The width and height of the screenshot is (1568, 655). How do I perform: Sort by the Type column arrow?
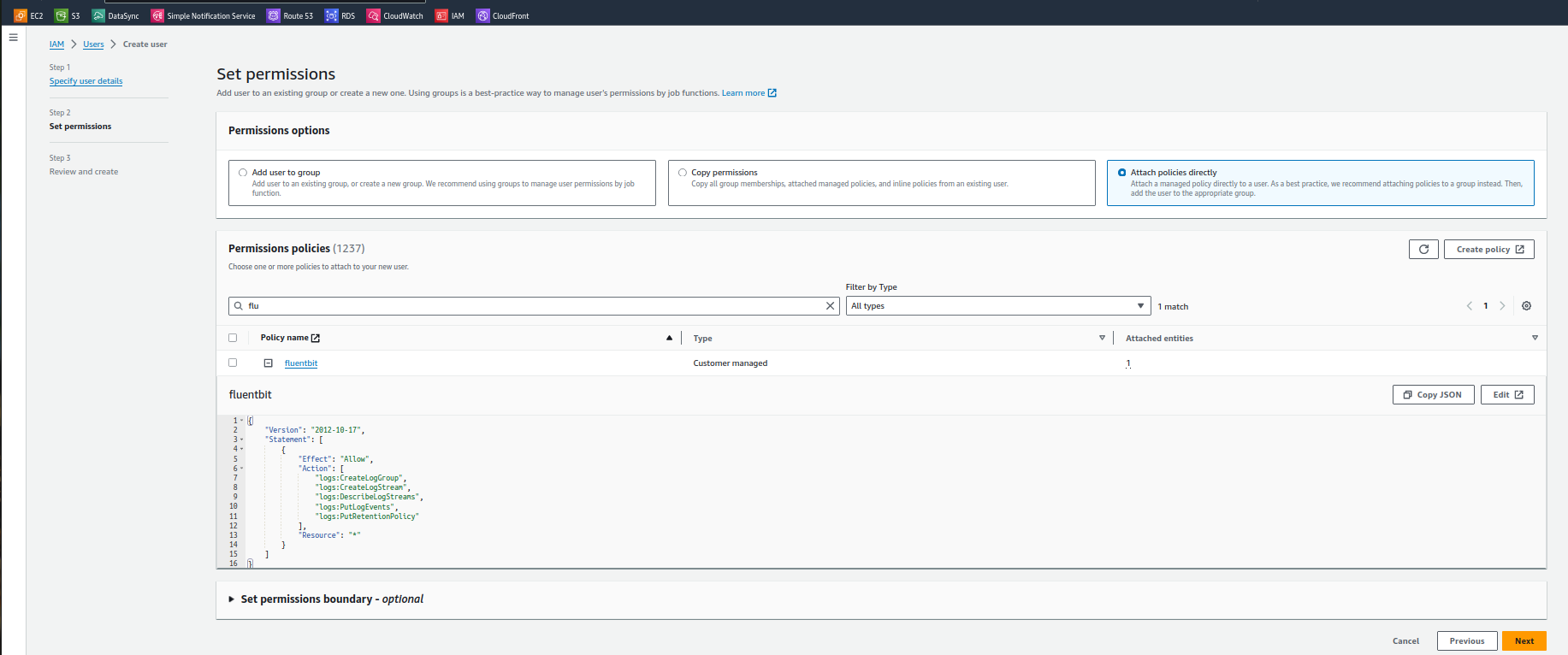point(1102,338)
